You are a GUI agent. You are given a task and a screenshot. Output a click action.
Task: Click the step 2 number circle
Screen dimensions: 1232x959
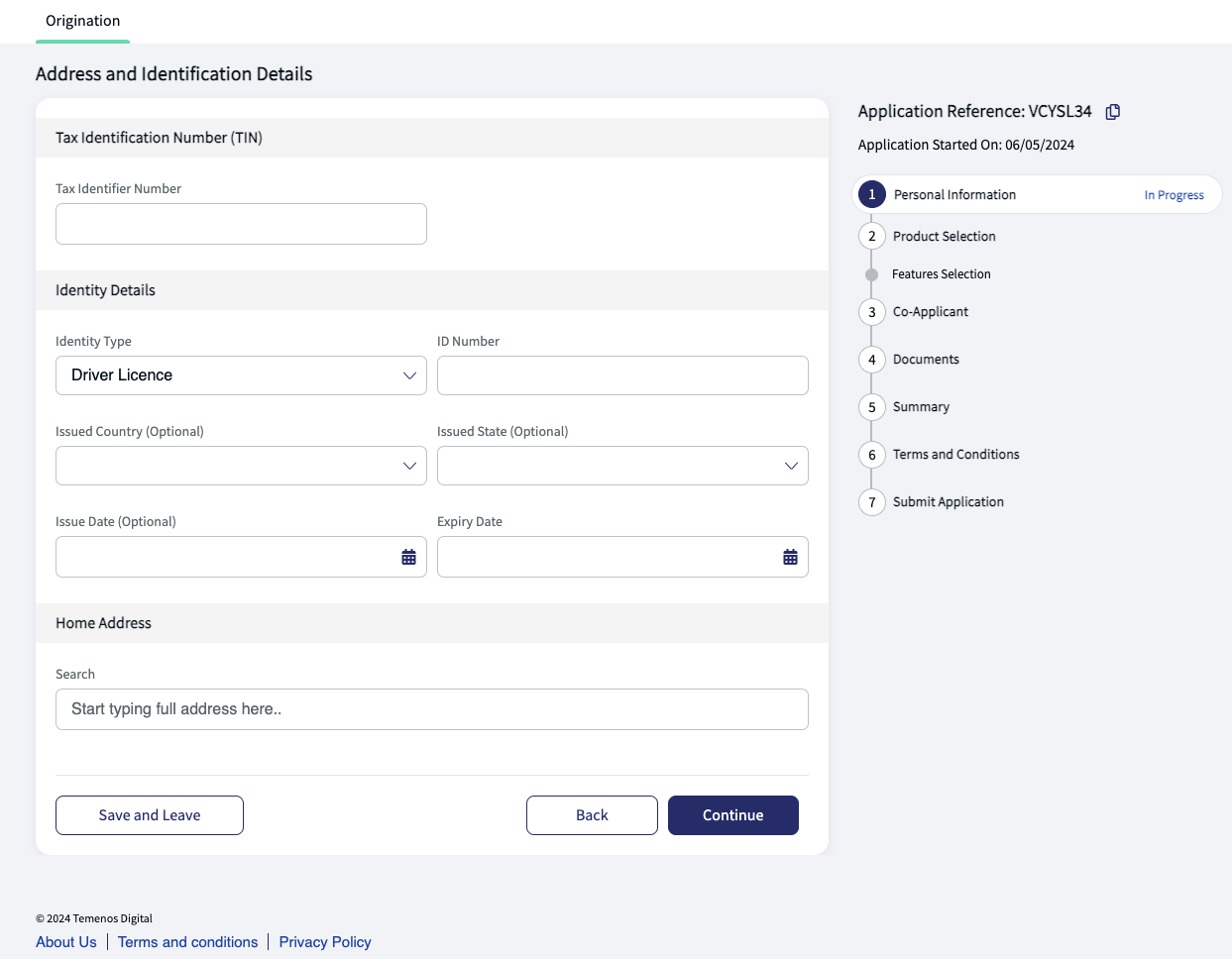872,236
